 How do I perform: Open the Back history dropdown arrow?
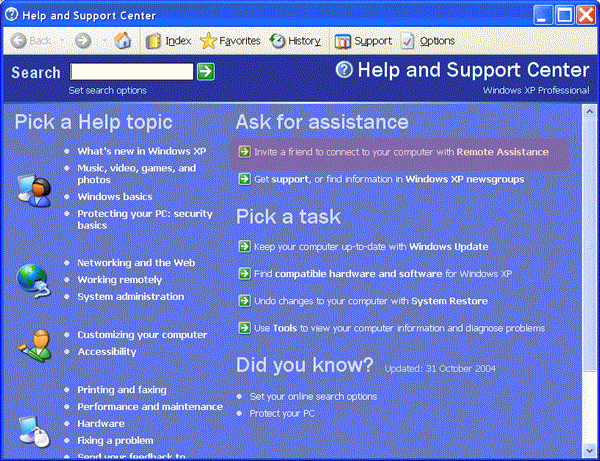point(62,41)
